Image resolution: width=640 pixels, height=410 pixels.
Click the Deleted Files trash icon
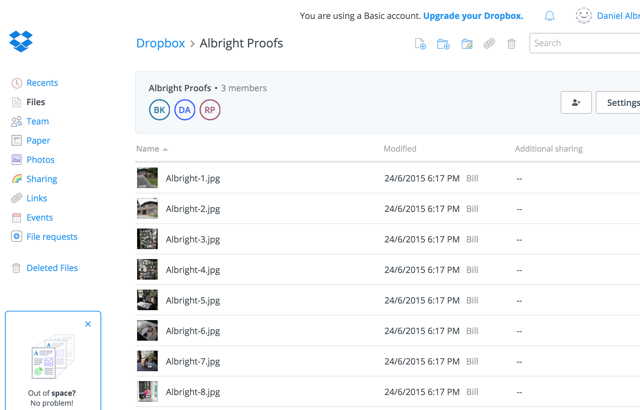coord(16,268)
